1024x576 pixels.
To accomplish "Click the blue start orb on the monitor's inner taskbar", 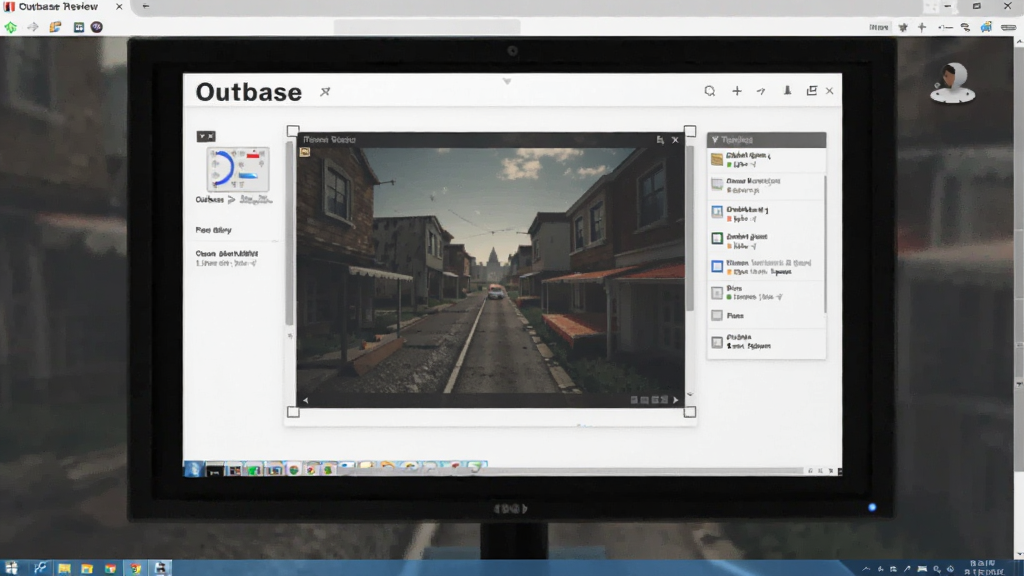I will (193, 470).
